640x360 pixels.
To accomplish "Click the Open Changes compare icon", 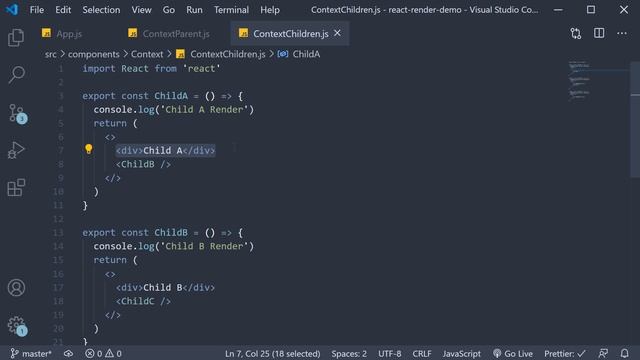I will tap(576, 33).
